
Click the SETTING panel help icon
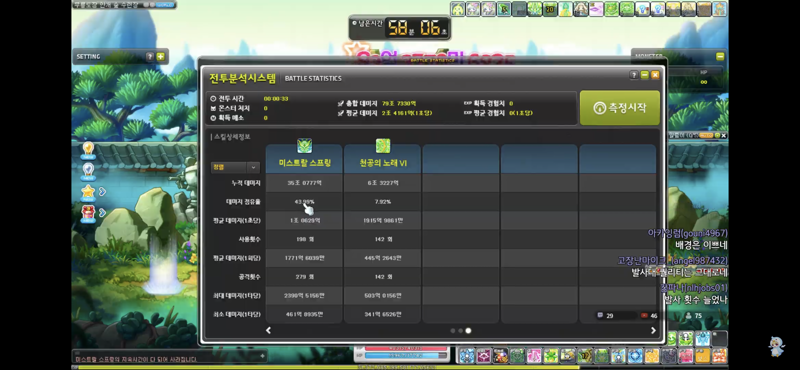150,57
